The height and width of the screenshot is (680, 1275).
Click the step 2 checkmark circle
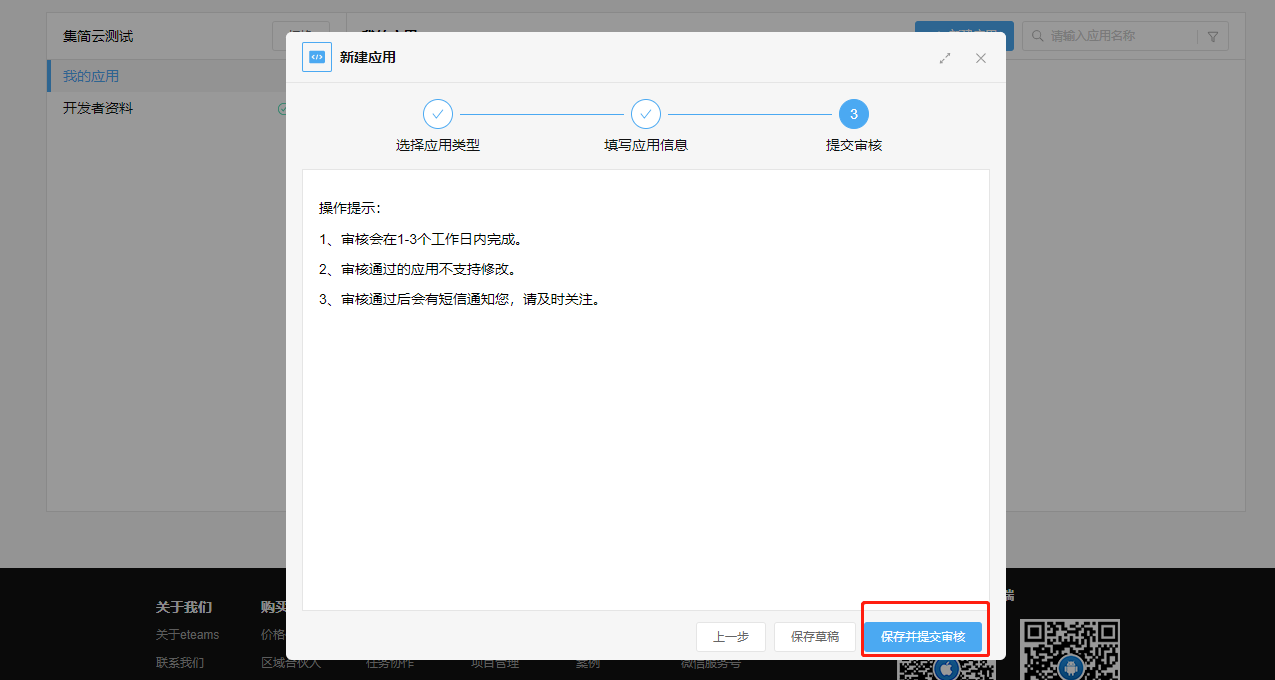pos(646,114)
